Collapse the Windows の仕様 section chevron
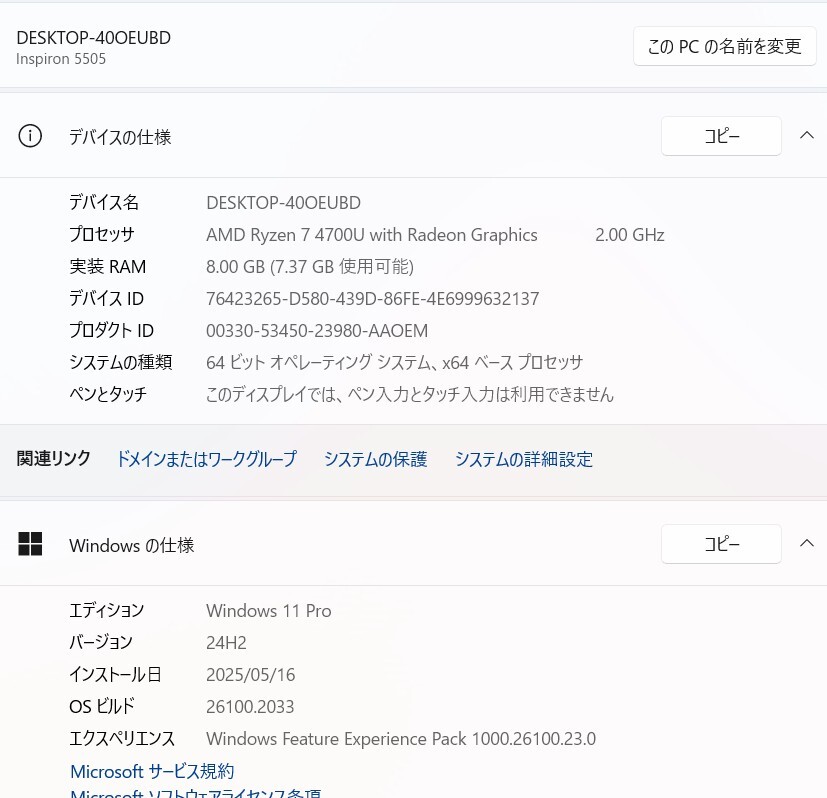 806,543
